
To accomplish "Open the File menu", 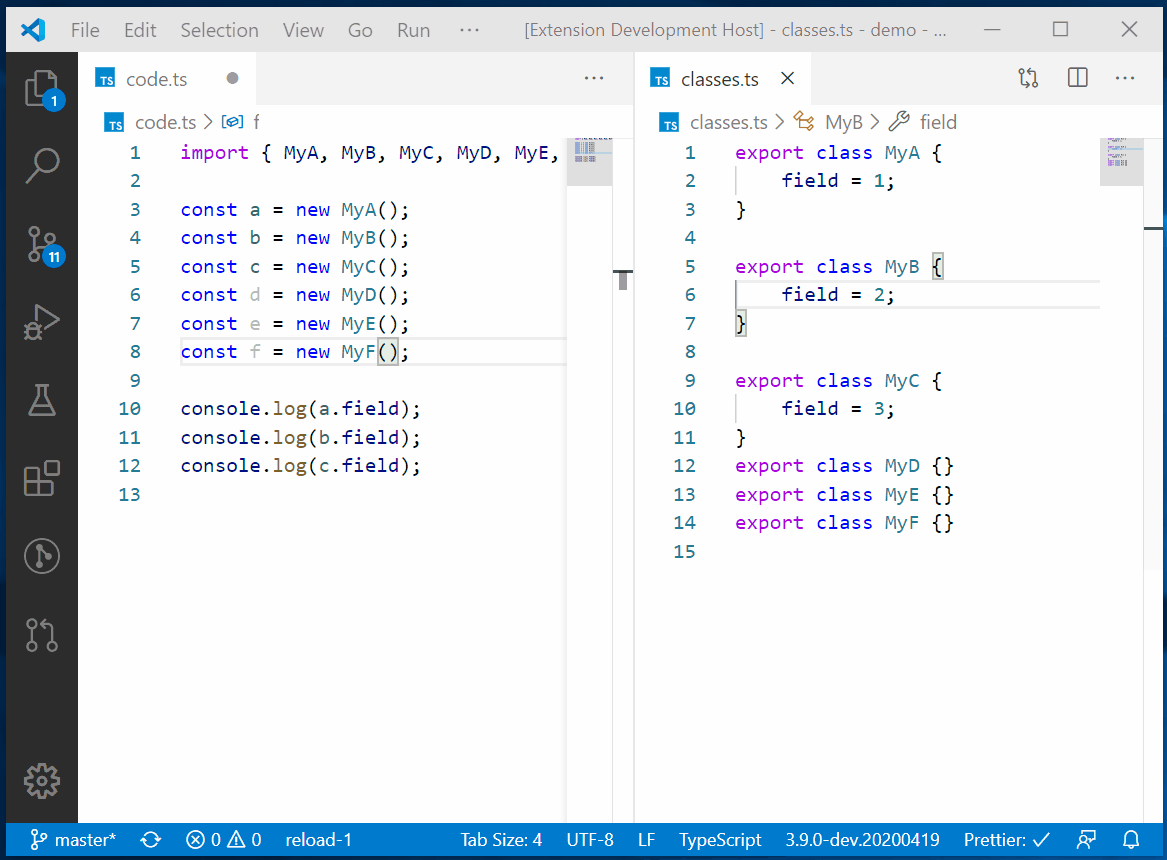I will [85, 30].
